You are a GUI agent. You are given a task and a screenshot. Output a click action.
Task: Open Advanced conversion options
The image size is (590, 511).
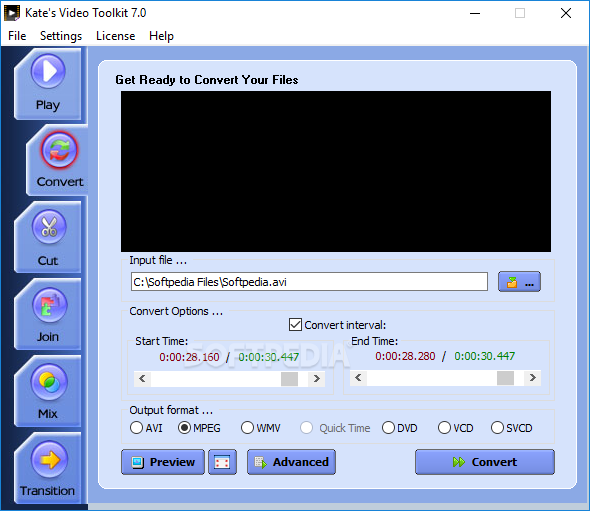[291, 462]
